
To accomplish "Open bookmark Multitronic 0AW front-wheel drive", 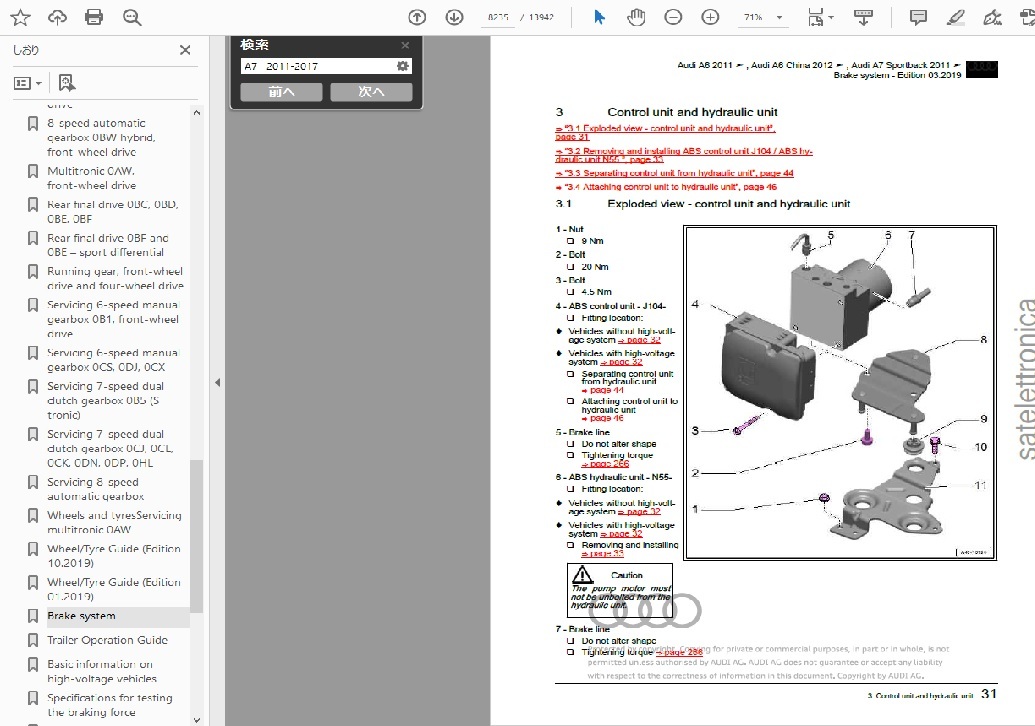I will (x=91, y=178).
